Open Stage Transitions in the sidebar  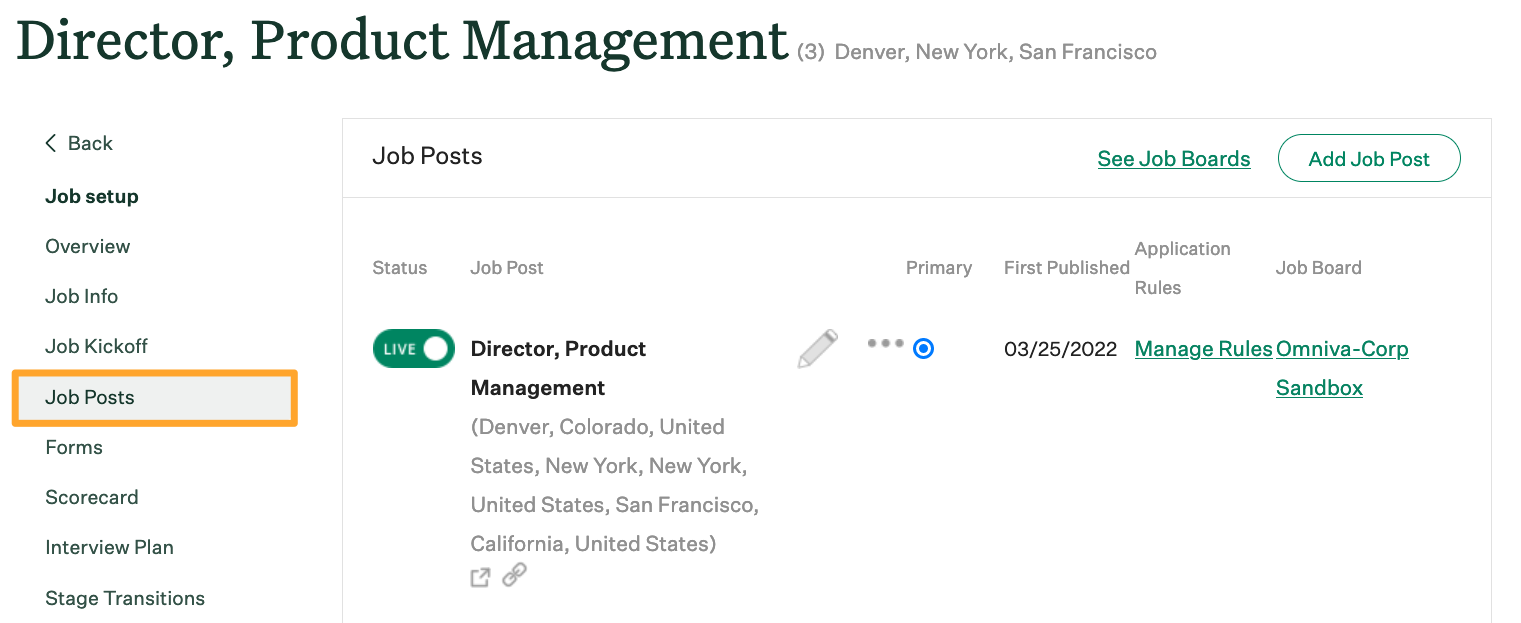[x=124, y=598]
